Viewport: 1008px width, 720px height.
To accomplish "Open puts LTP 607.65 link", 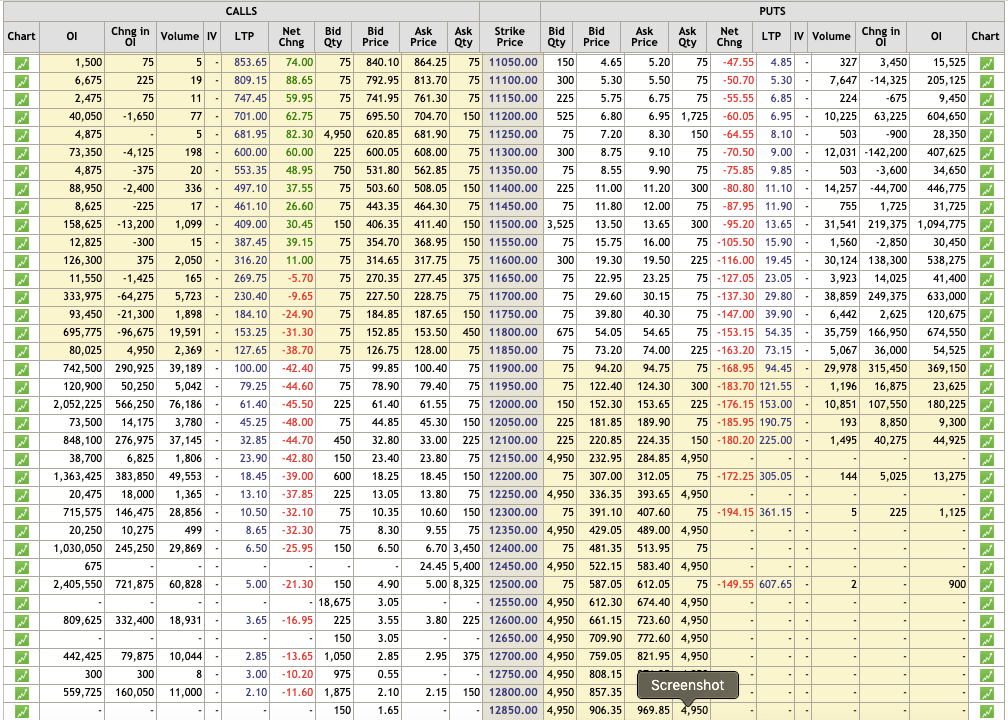I will [x=775, y=584].
